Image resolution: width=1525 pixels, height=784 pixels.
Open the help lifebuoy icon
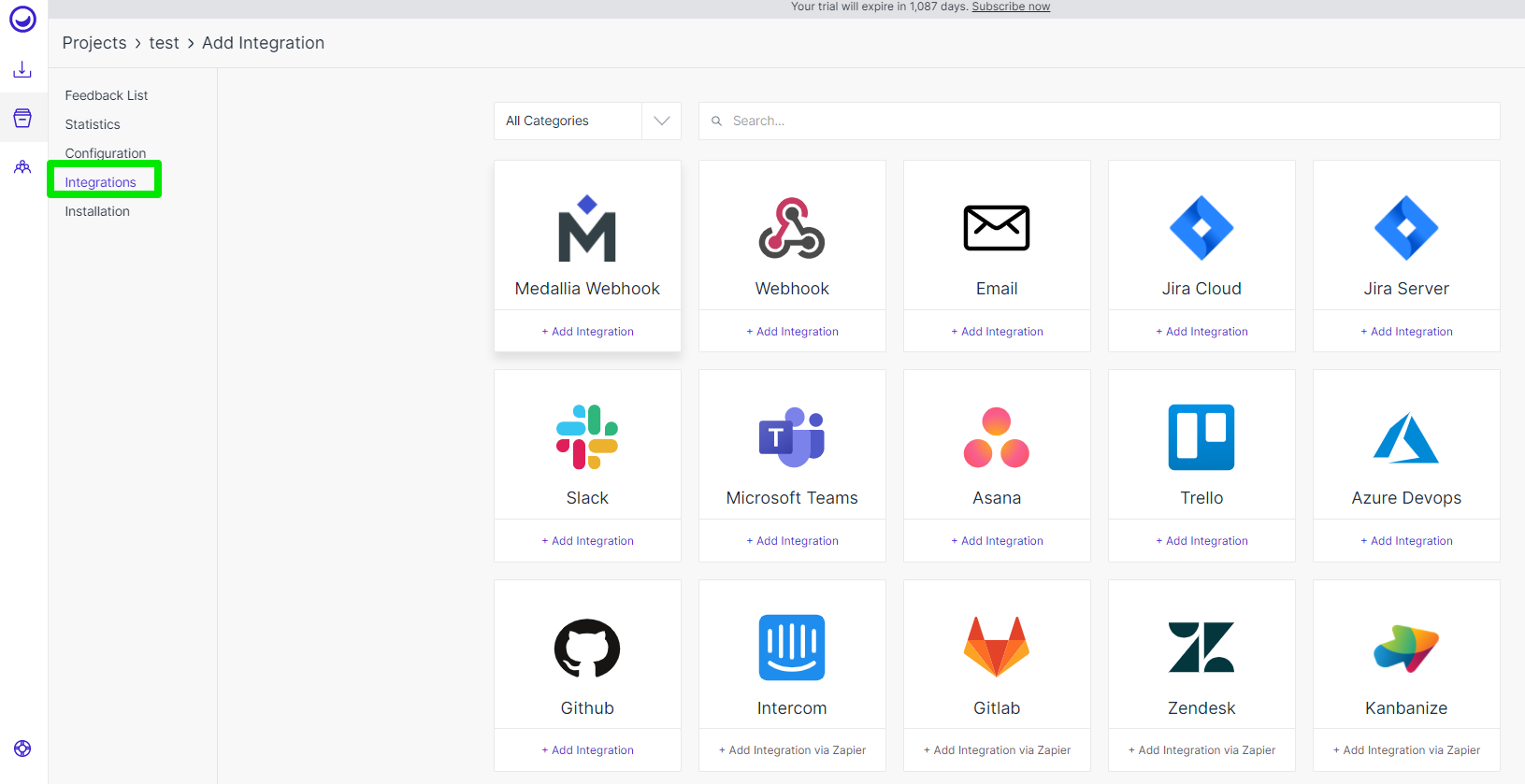tap(22, 748)
